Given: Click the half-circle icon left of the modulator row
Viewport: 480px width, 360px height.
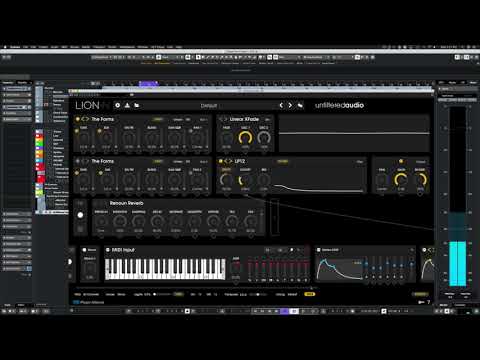Looking at the screenshot, I should coord(70,262).
